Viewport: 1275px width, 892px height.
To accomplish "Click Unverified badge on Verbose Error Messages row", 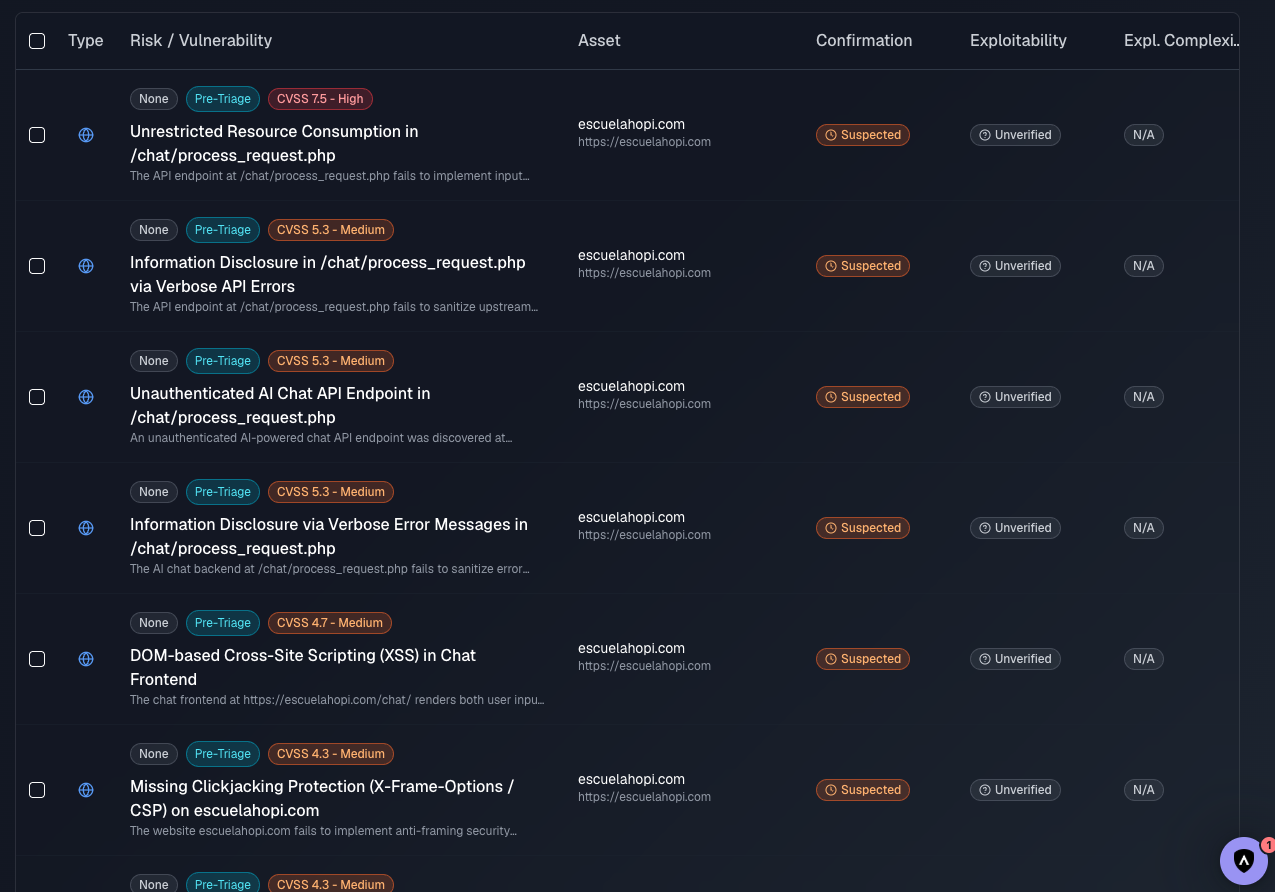I will tap(1015, 528).
